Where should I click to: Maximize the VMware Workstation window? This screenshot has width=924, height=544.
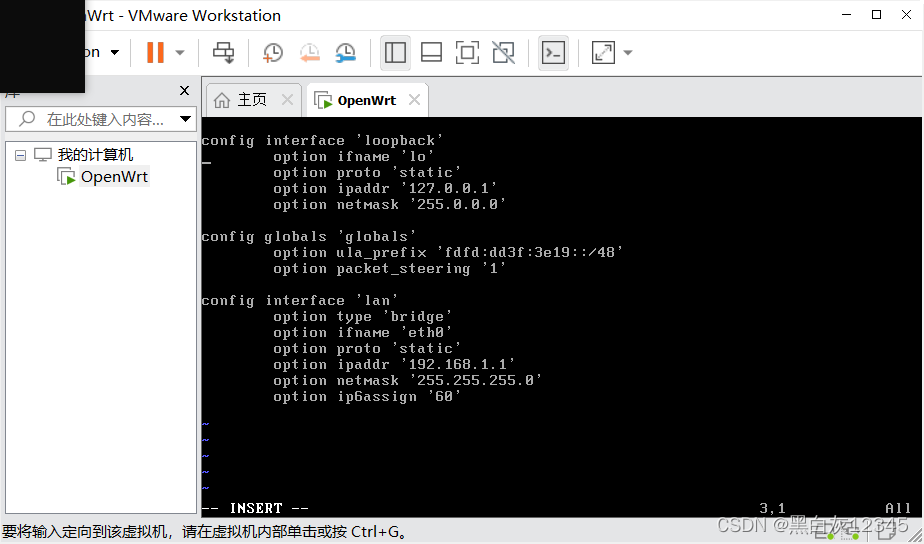tap(876, 14)
